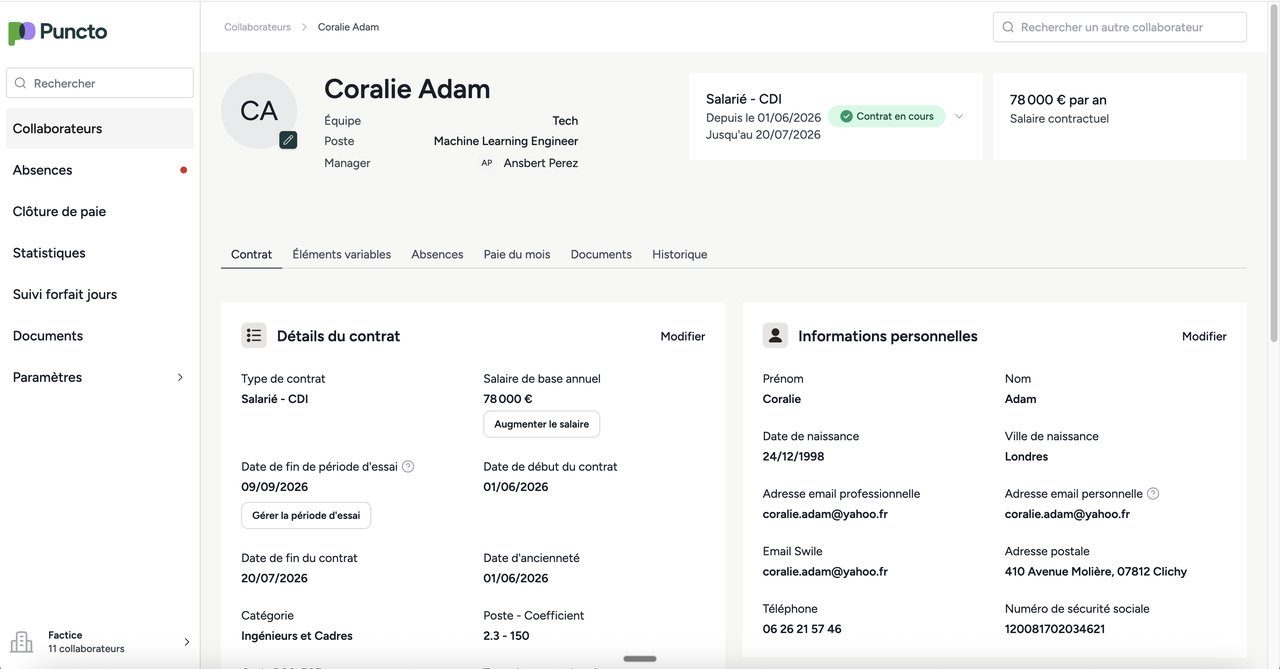The width and height of the screenshot is (1280, 669).
Task: Click Modifier for Informations personnelles
Action: click(1204, 337)
